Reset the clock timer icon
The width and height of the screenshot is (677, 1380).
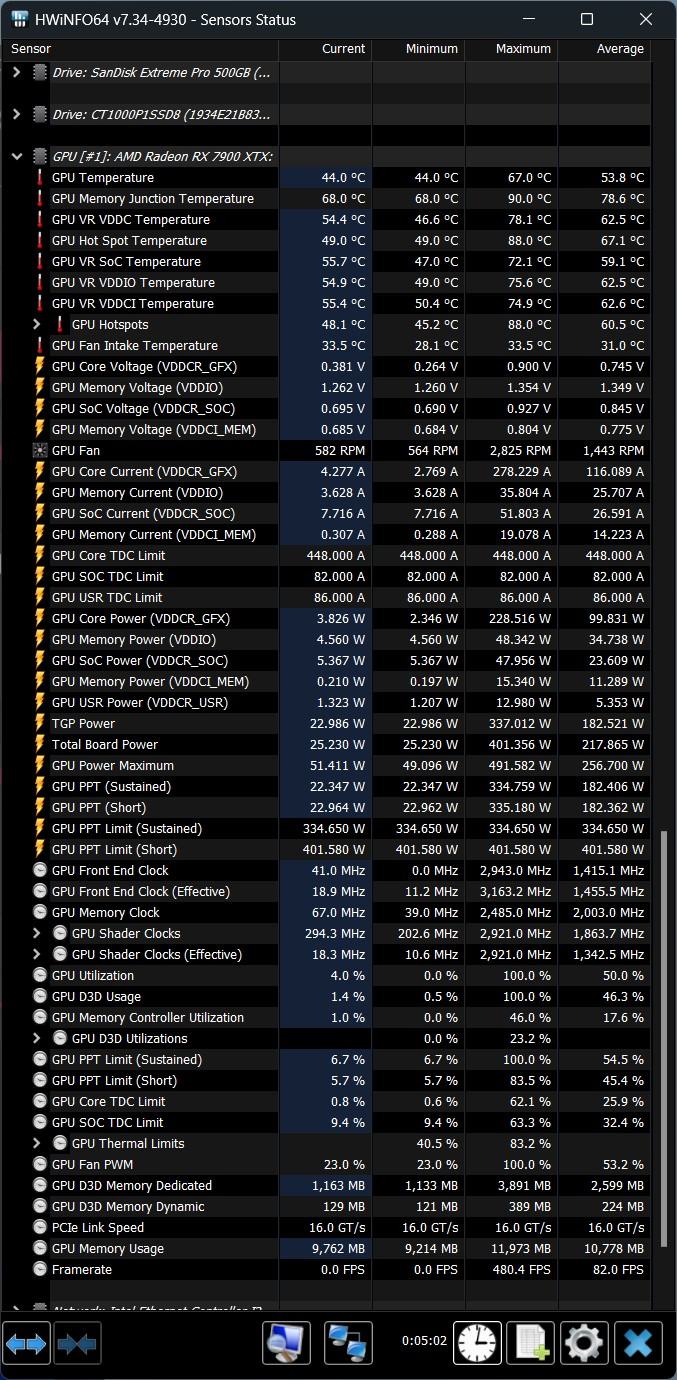[478, 1343]
